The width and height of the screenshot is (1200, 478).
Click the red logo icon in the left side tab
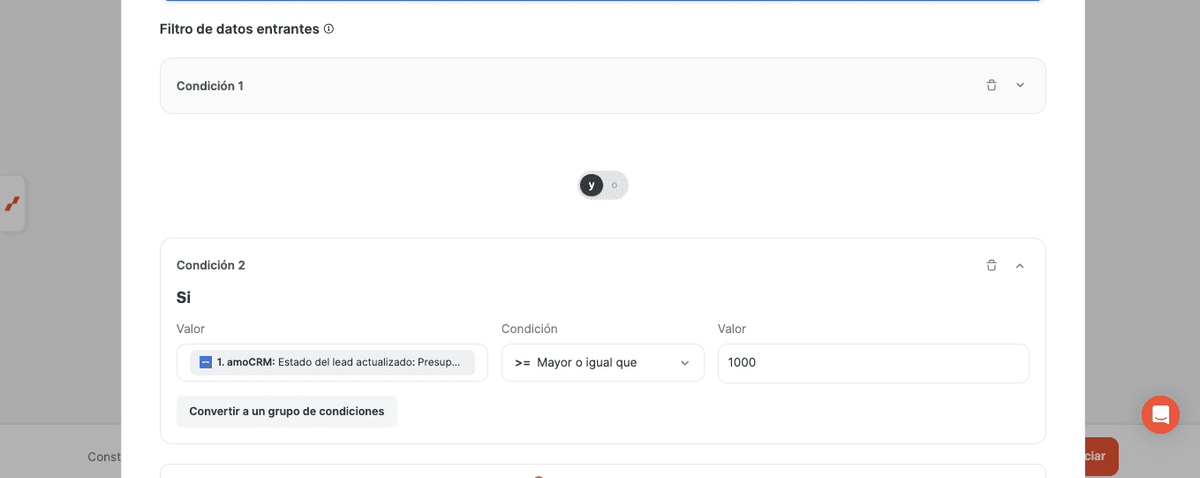click(x=12, y=204)
